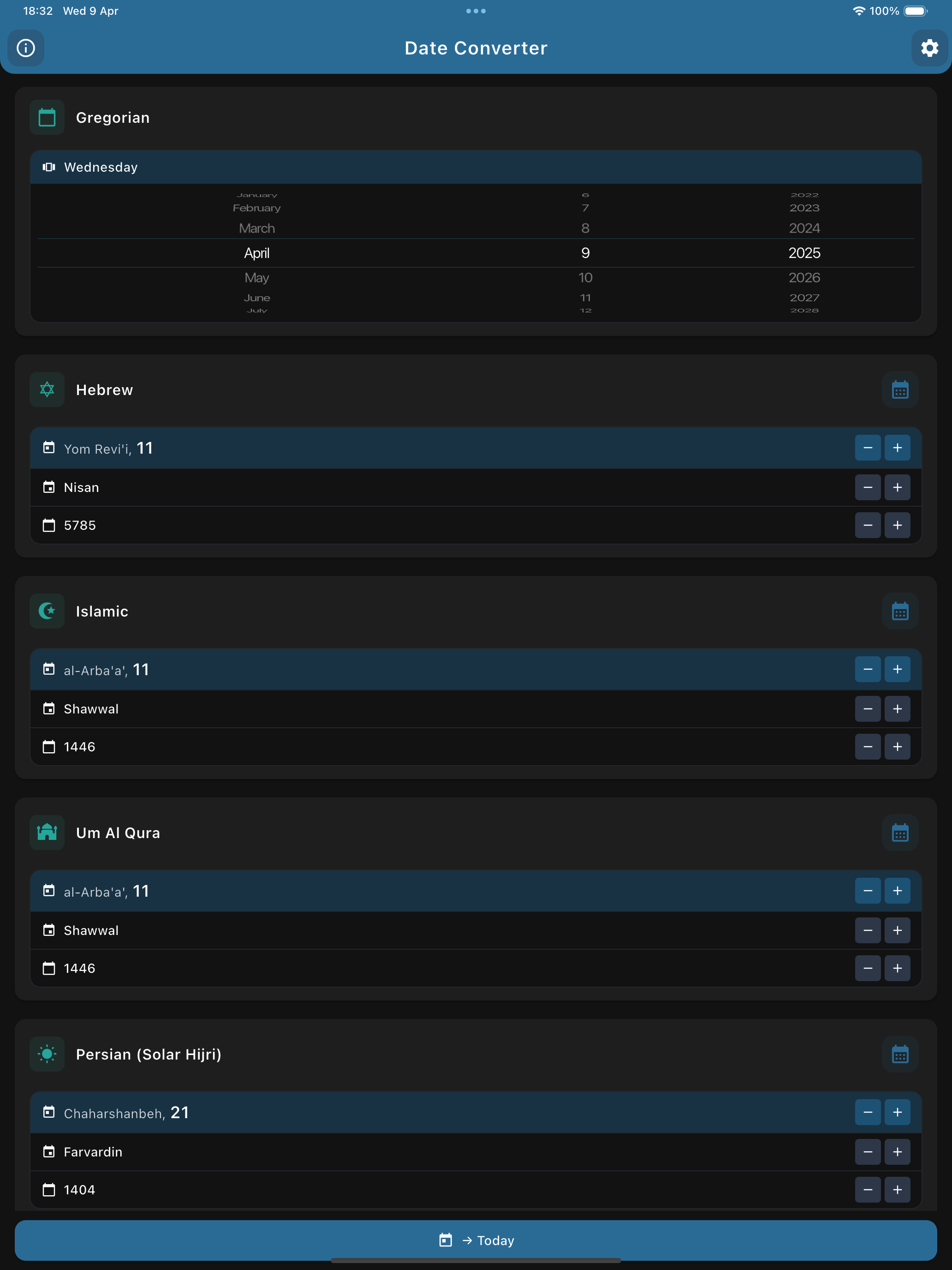The image size is (952, 1270).
Task: Tap the Today button
Action: coord(476,1240)
